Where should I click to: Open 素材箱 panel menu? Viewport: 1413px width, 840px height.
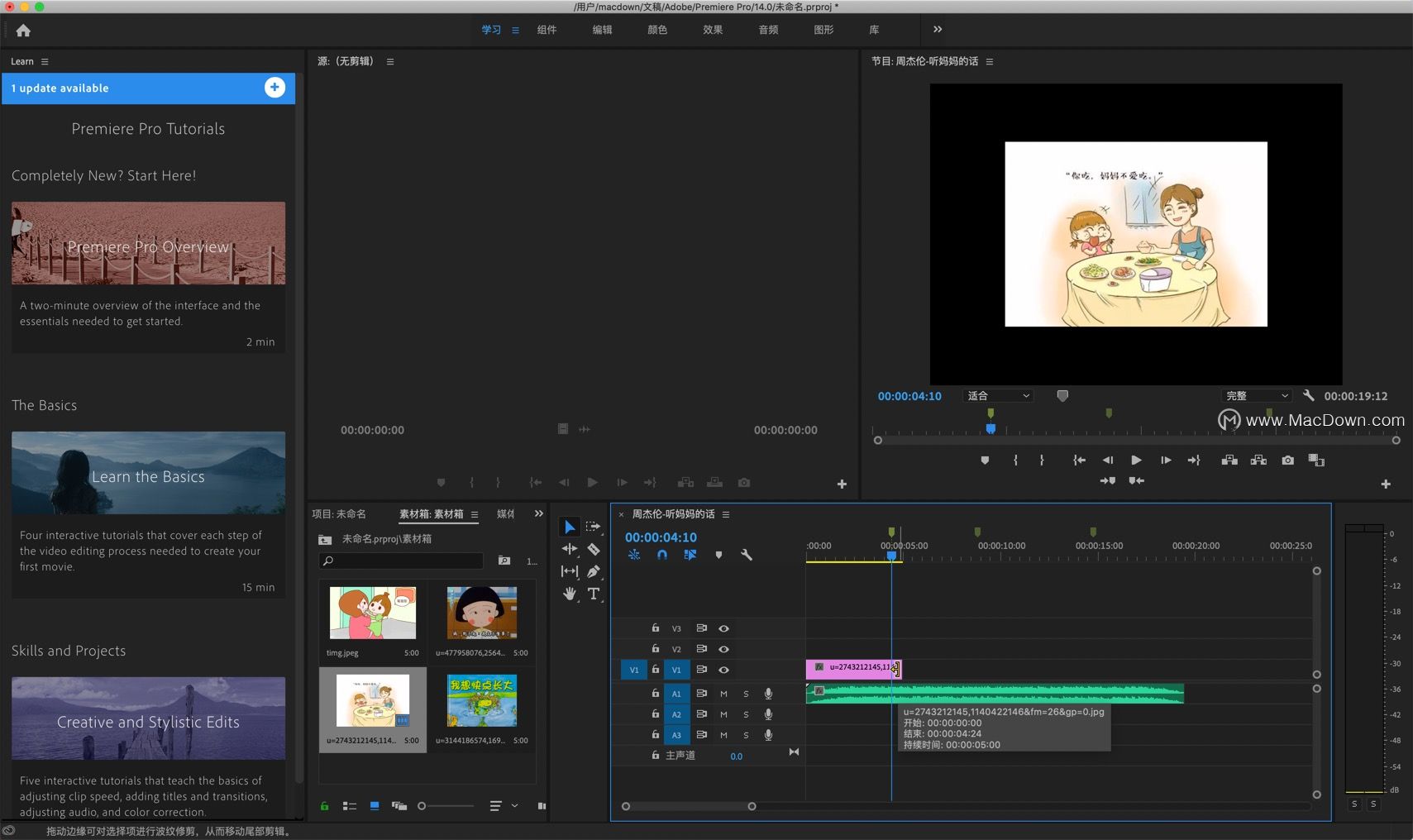(x=475, y=514)
